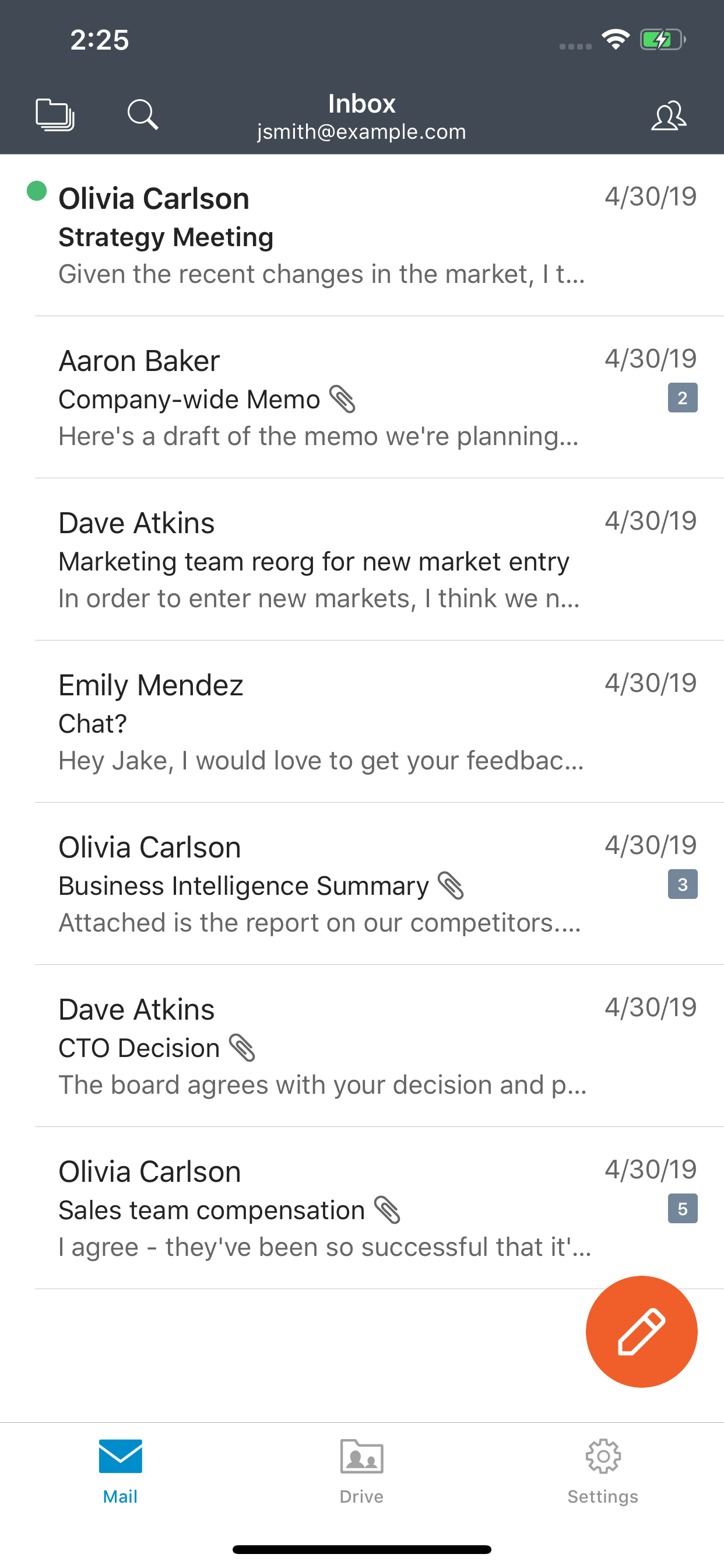Image resolution: width=724 pixels, height=1568 pixels.
Task: Expand the 5-message thread count badge
Action: (682, 1209)
